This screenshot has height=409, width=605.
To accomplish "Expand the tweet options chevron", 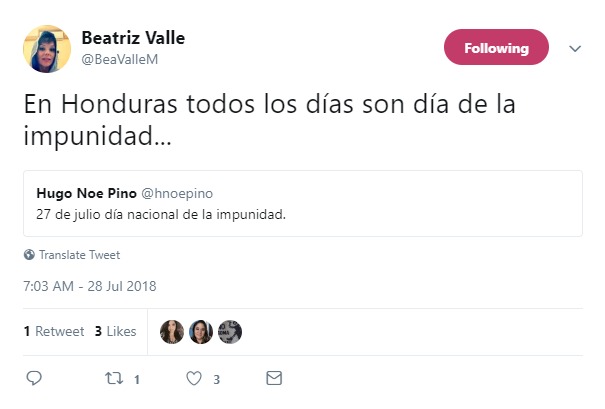I will click(x=575, y=48).
